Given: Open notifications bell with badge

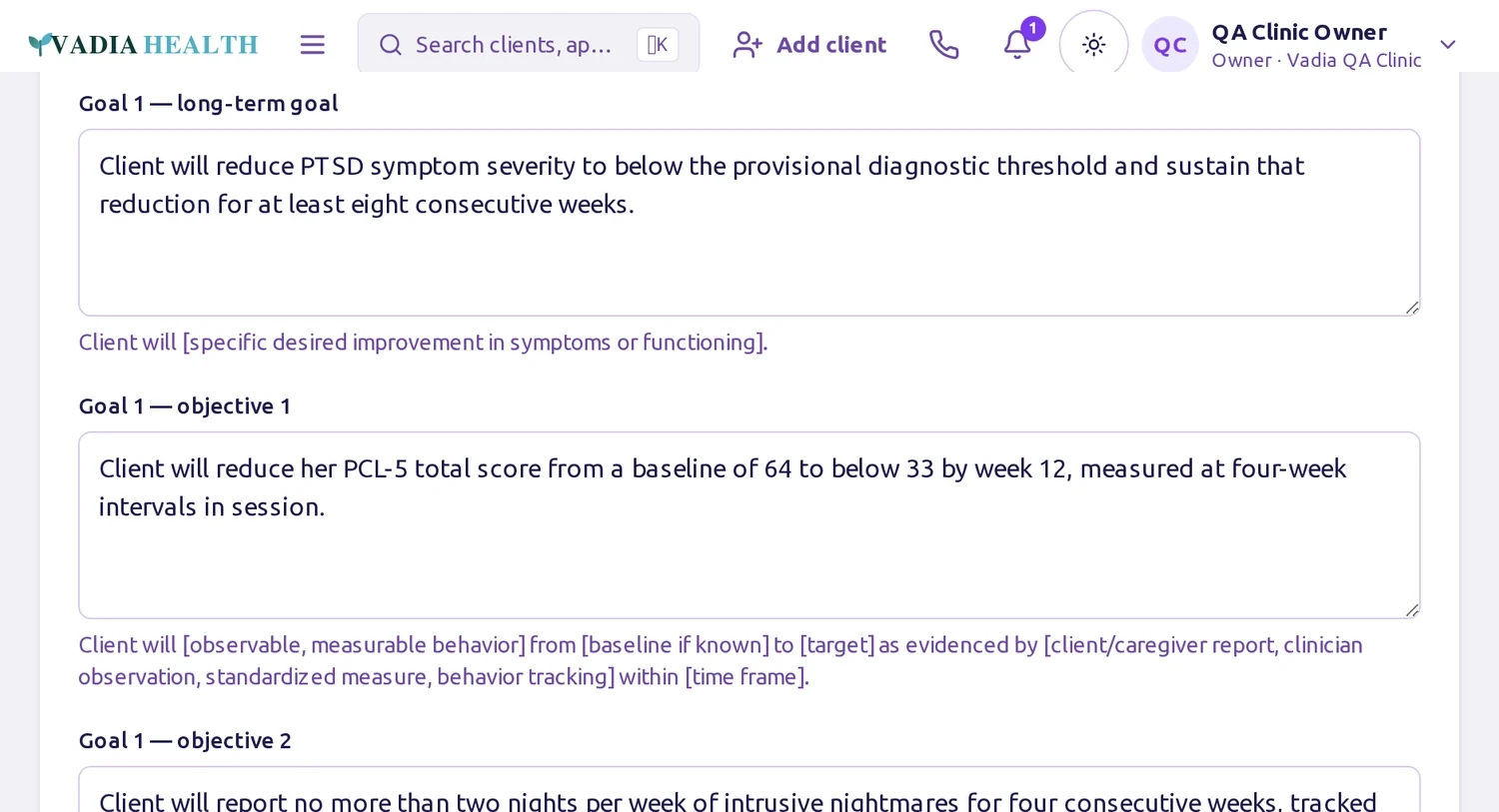Looking at the screenshot, I should [x=1017, y=45].
